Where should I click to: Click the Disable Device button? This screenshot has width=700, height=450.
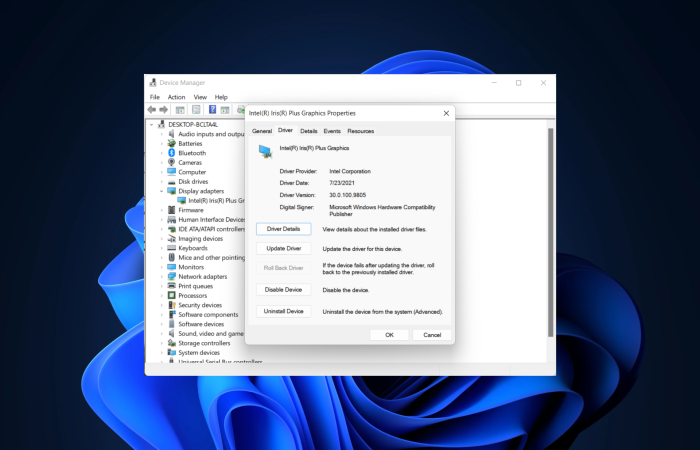(283, 290)
